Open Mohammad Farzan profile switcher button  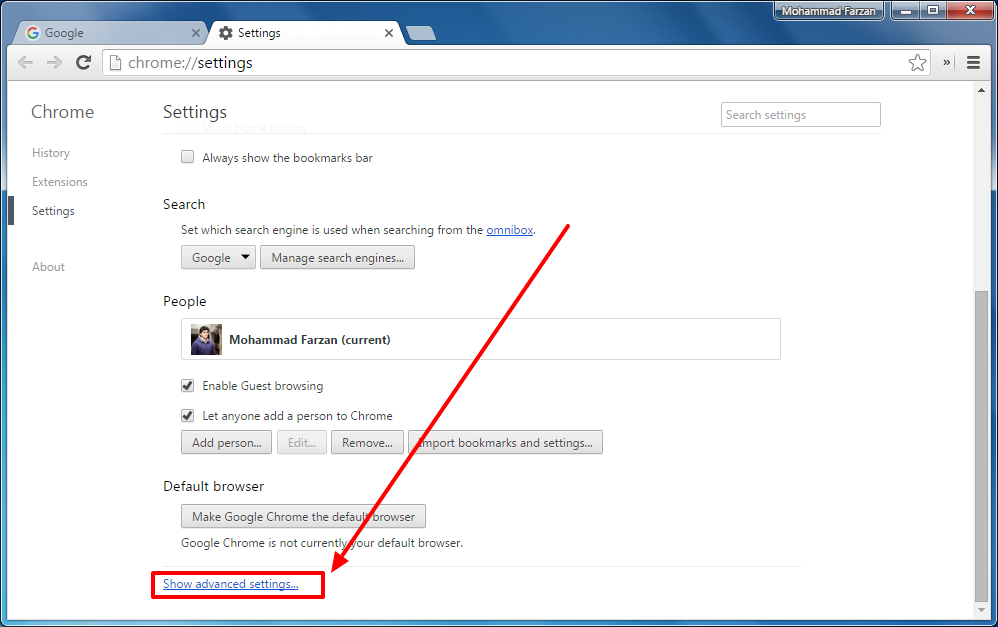click(x=829, y=11)
